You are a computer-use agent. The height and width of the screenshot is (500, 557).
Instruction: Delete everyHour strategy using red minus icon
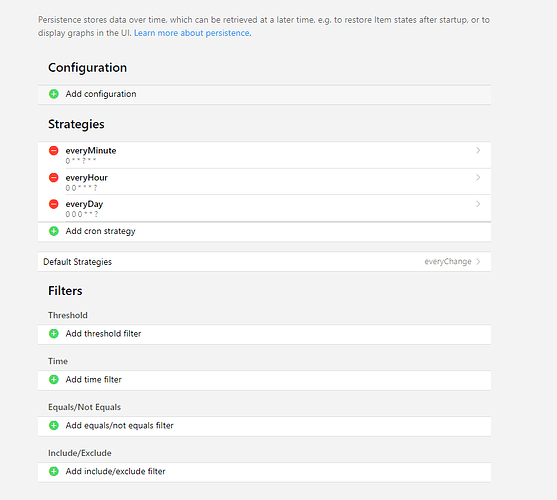tap(54, 178)
